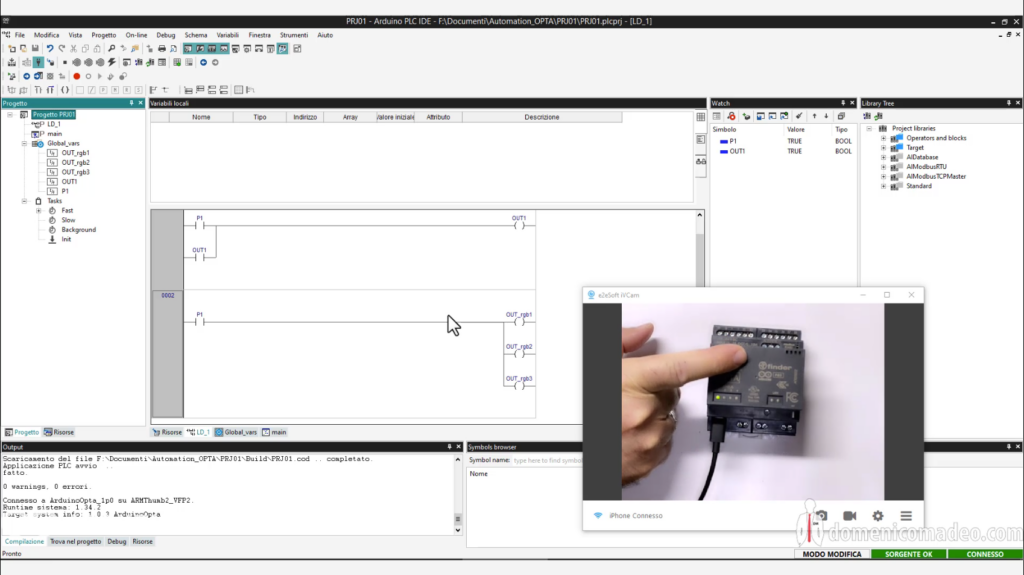The height and width of the screenshot is (575, 1024).
Task: Open the Progetto menu
Action: coord(103,35)
